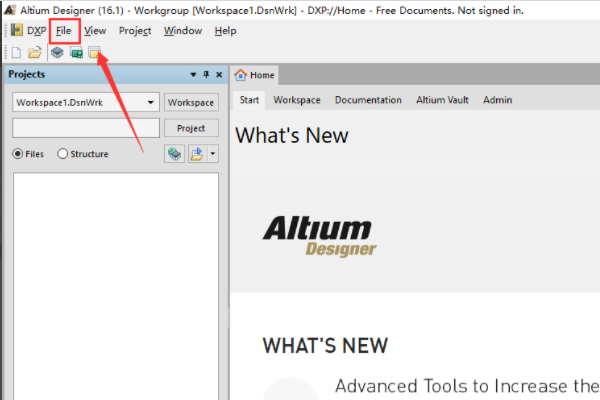This screenshot has width=600, height=400.
Task: Click the yellow workspace toolbar icon
Action: pos(95,52)
